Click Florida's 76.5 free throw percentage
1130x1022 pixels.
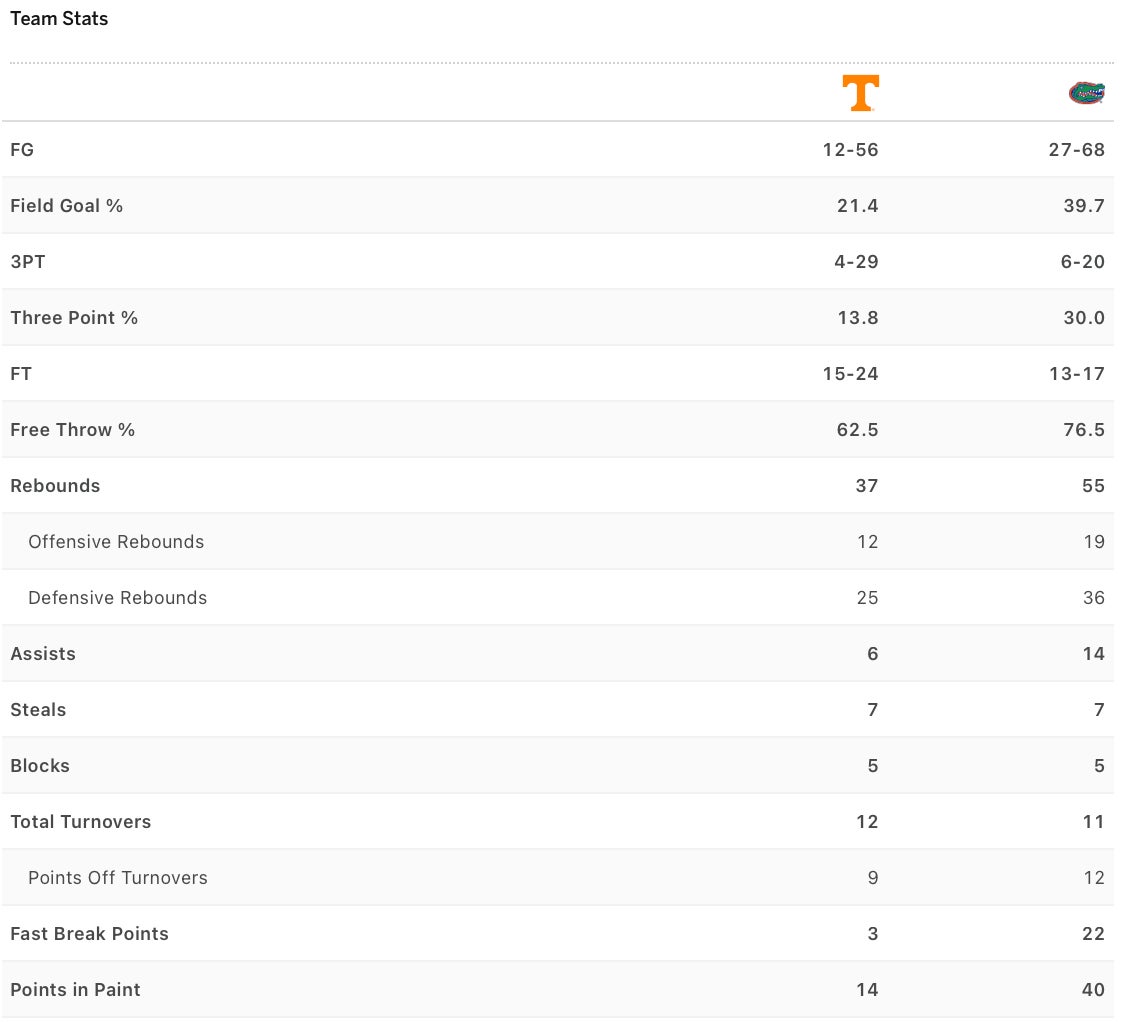click(1084, 430)
